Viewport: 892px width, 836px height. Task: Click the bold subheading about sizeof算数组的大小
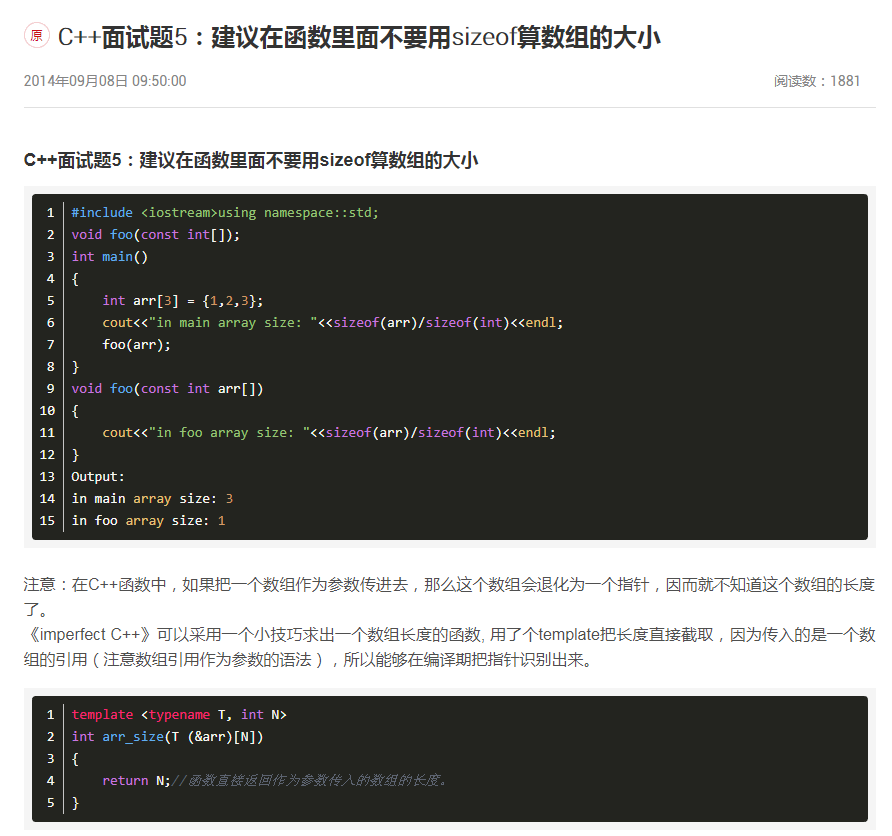[251, 160]
